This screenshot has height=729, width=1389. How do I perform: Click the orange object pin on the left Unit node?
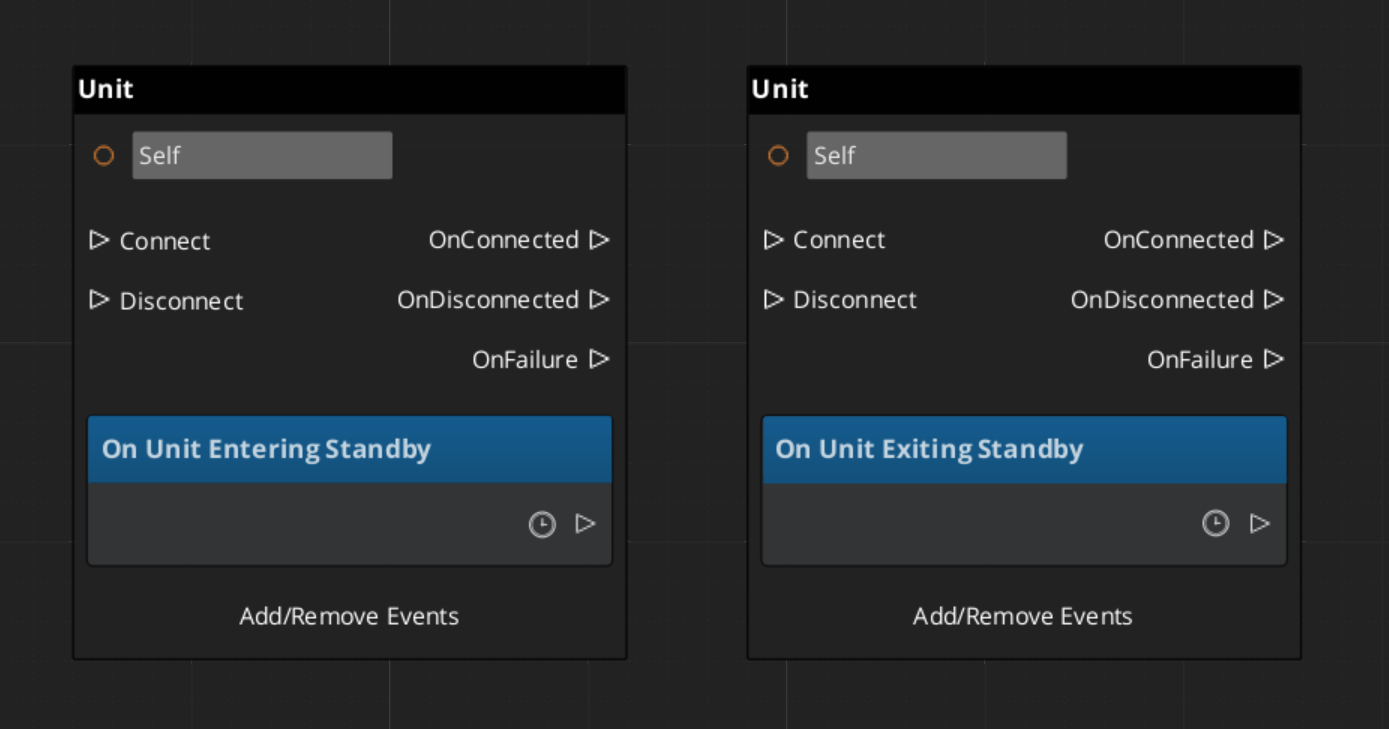104,156
